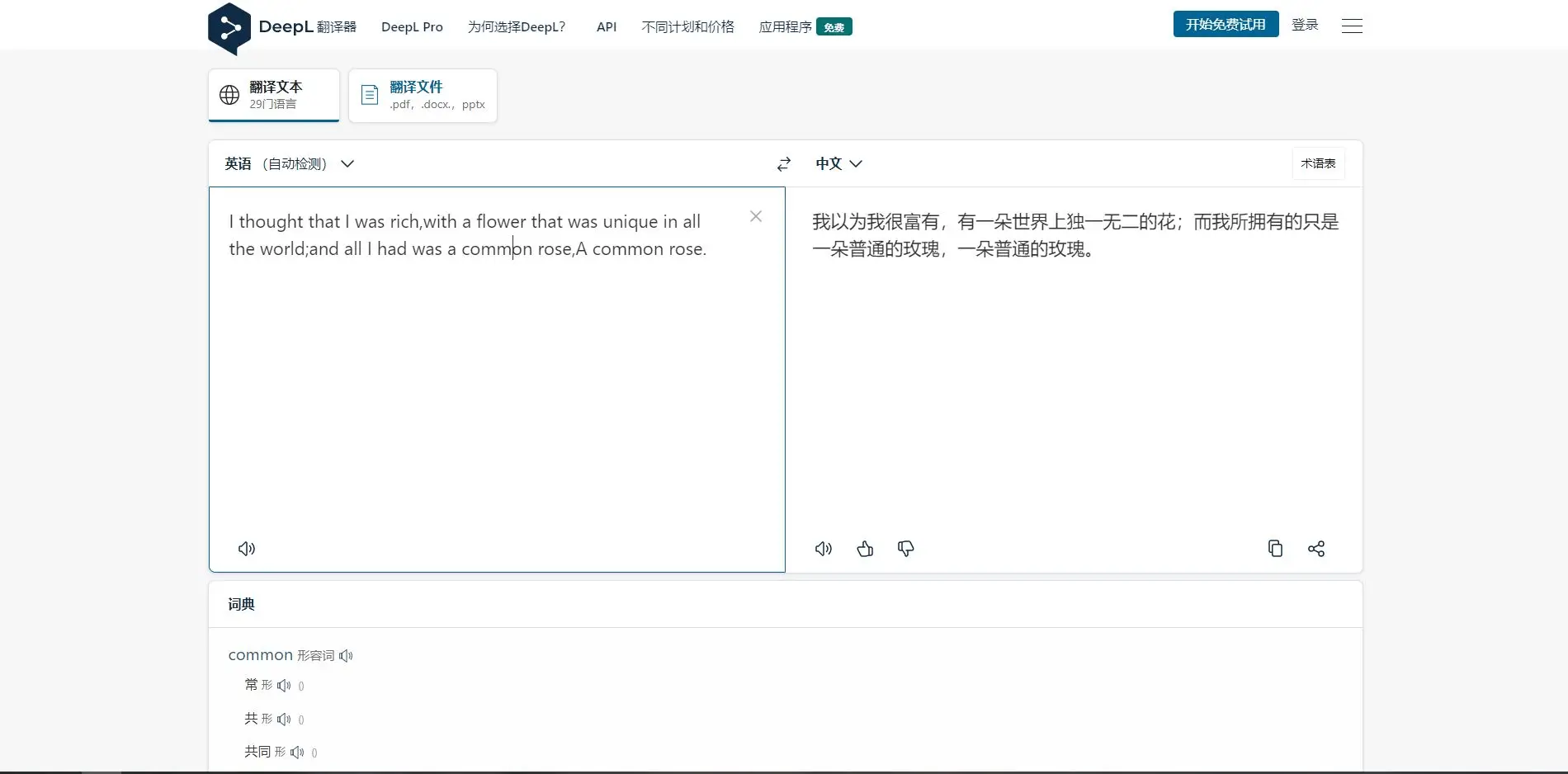Image resolution: width=1568 pixels, height=774 pixels.
Task: Play audio for 常 entry
Action: pos(284,686)
